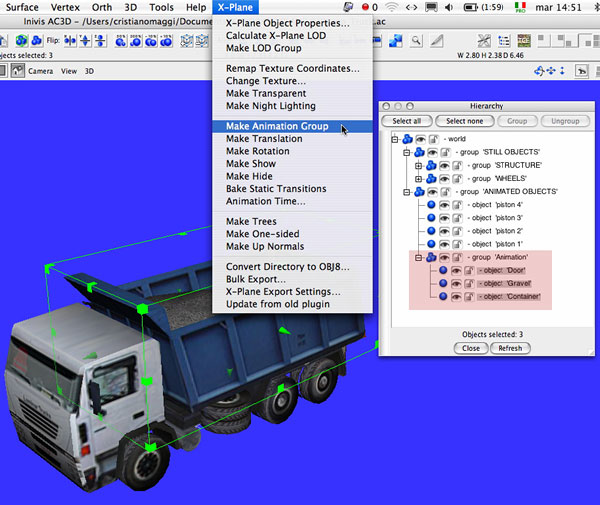This screenshot has height=505, width=600.
Task: Click the knife blade toolbar icon
Action: pos(437,40)
